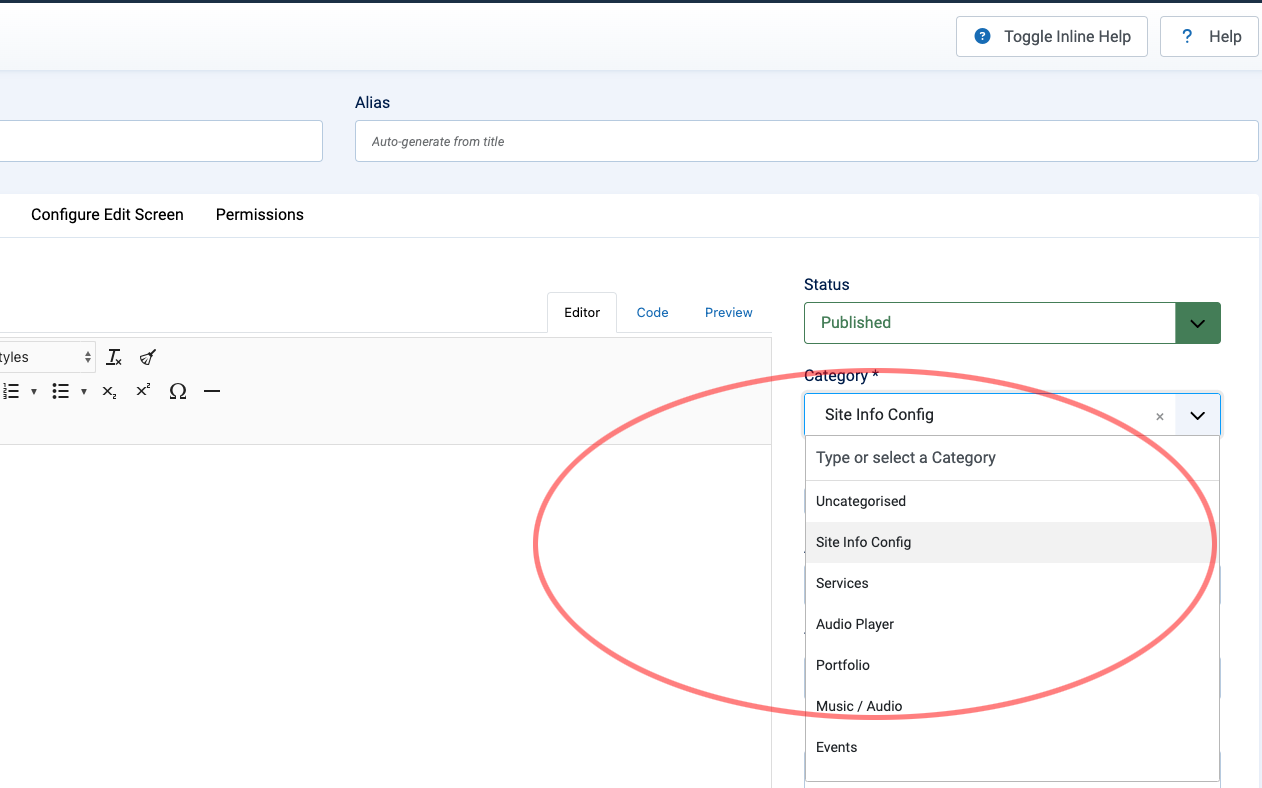Expand the bulleted list style options arrow
This screenshot has width=1262, height=788.
84,391
